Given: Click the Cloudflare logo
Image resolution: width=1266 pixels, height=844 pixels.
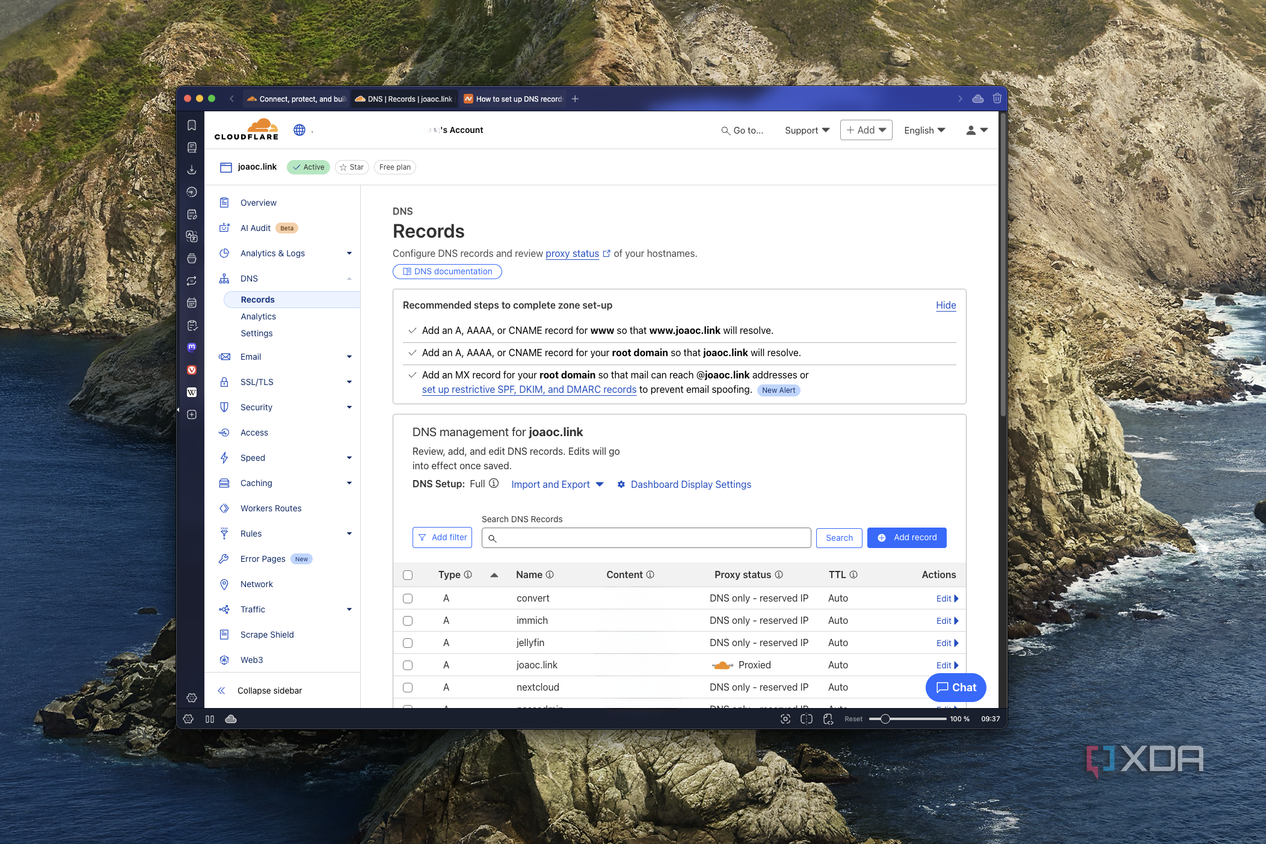Looking at the screenshot, I should click(x=246, y=130).
